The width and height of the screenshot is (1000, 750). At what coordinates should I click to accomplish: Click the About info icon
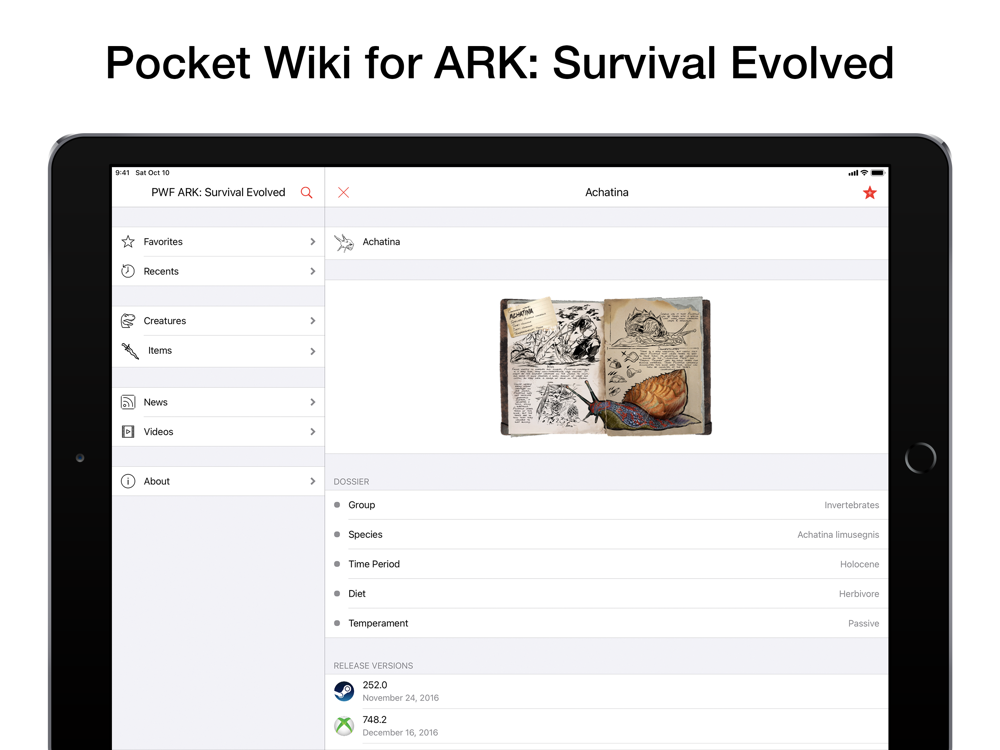click(x=128, y=481)
